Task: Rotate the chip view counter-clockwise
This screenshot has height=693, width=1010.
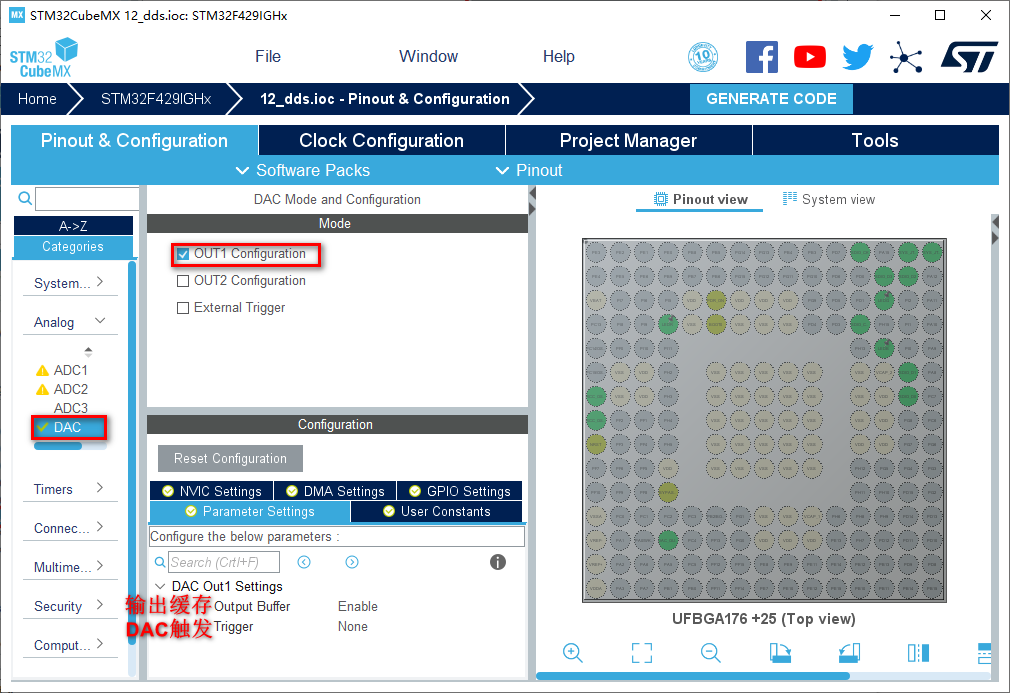Action: coord(849,653)
